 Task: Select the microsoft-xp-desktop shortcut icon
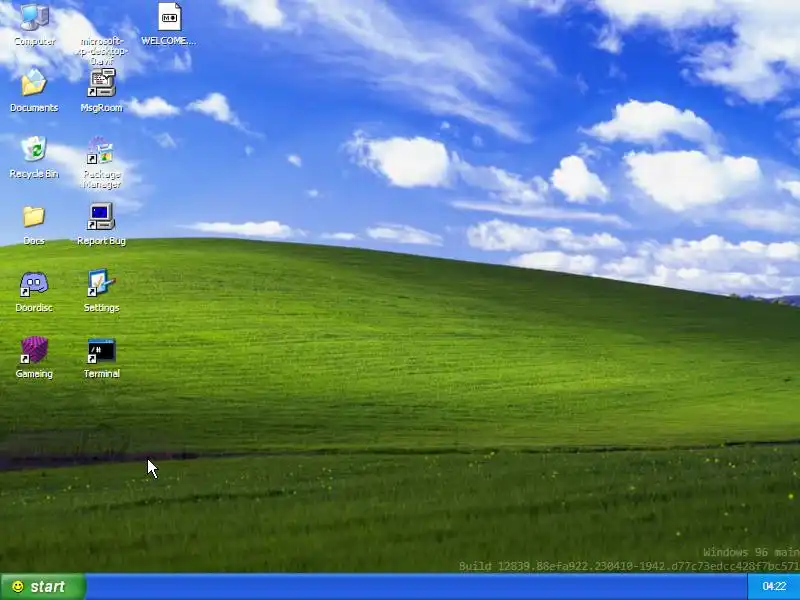click(101, 50)
